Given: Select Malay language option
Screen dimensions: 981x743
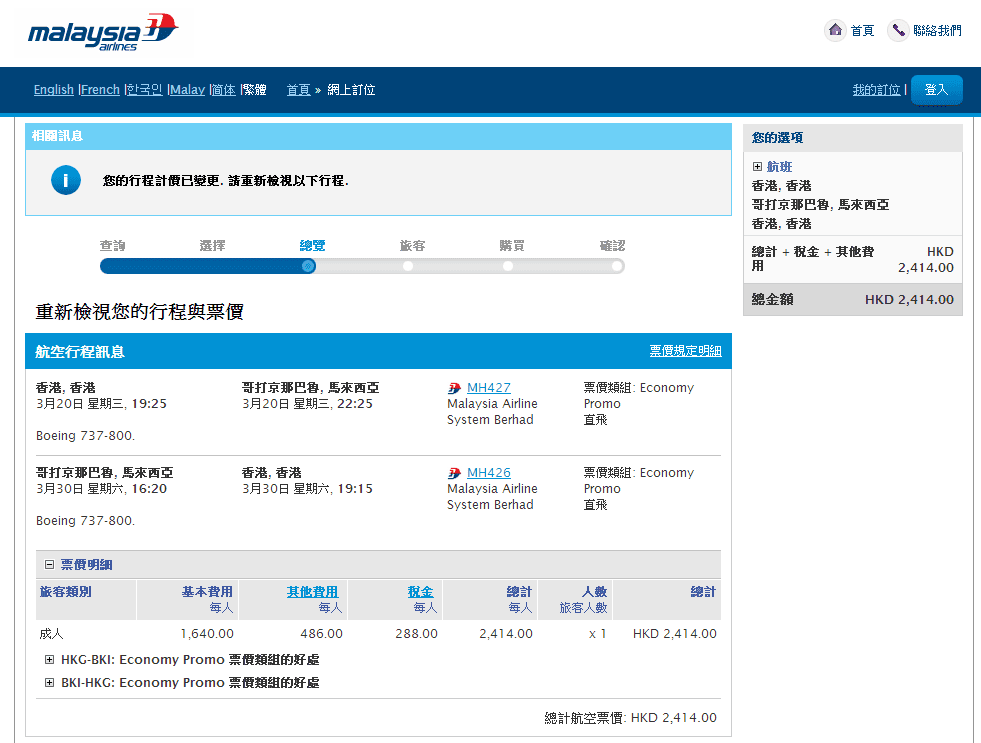Looking at the screenshot, I should 188,90.
